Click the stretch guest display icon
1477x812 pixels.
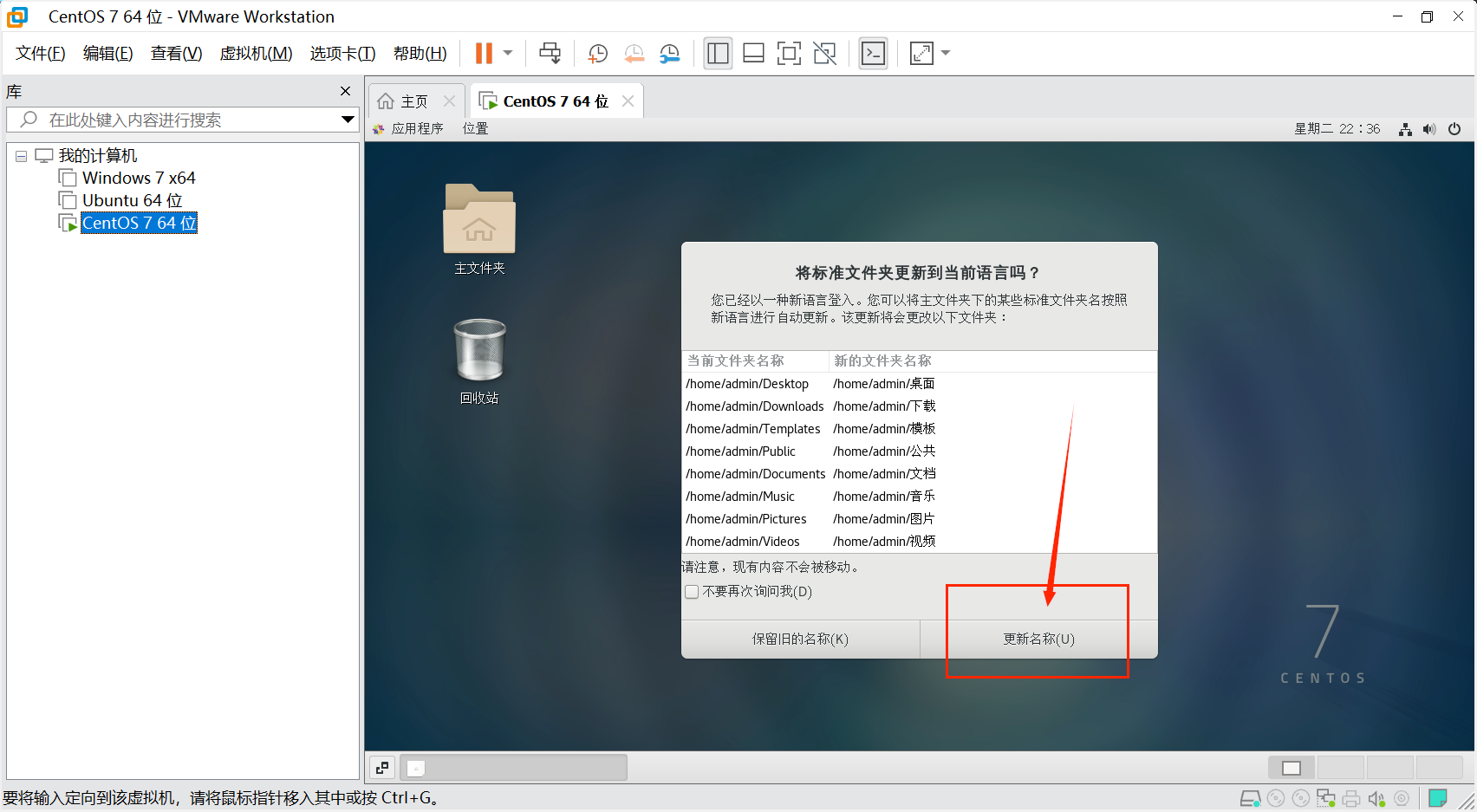(x=921, y=53)
